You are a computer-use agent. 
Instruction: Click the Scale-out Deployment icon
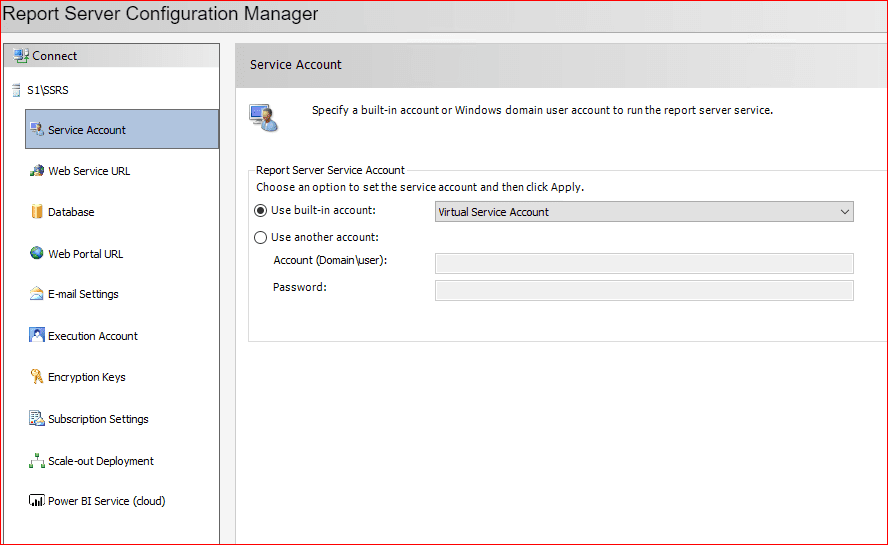pos(37,461)
